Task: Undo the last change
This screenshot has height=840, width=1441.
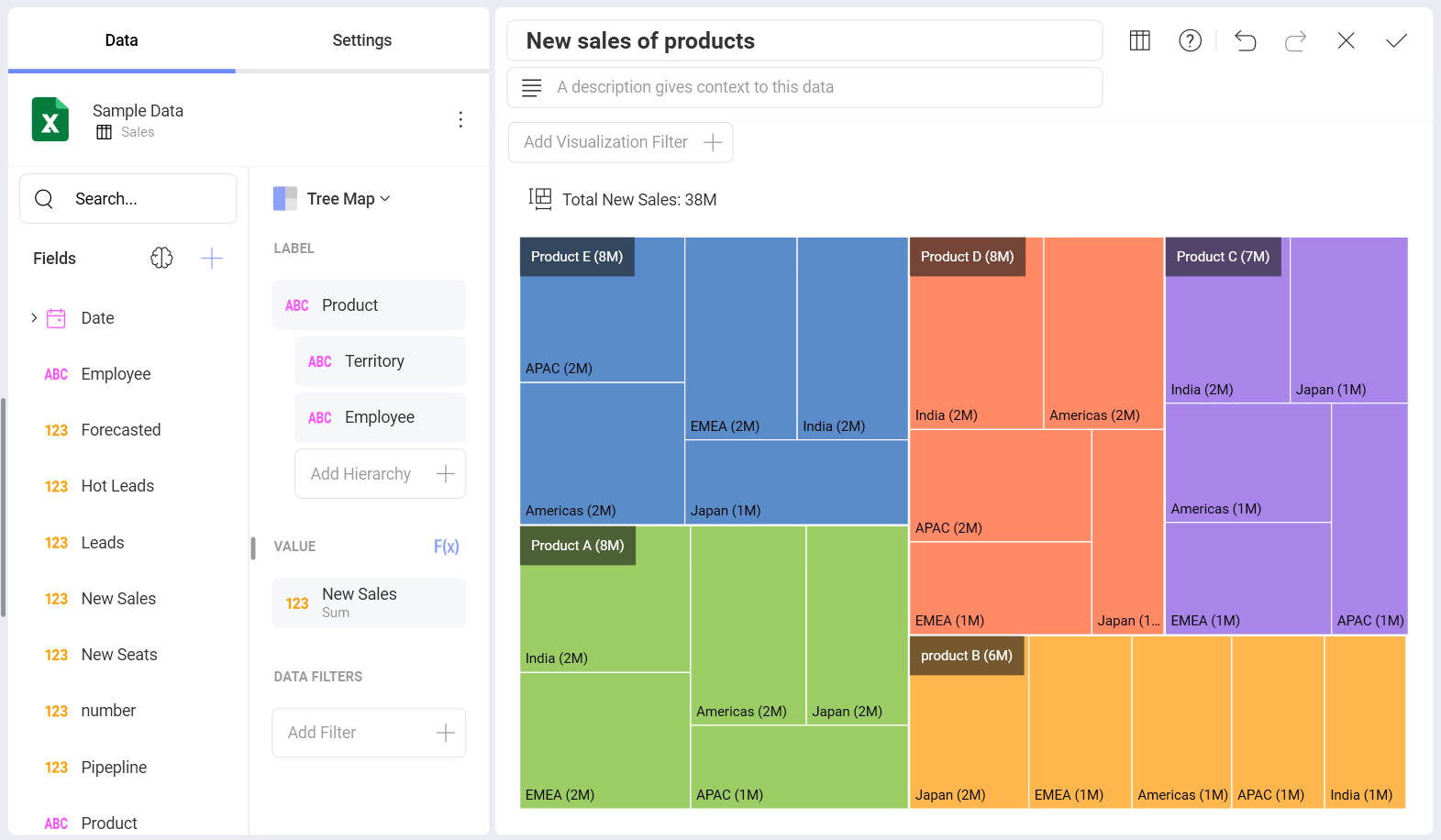Action: [1245, 40]
